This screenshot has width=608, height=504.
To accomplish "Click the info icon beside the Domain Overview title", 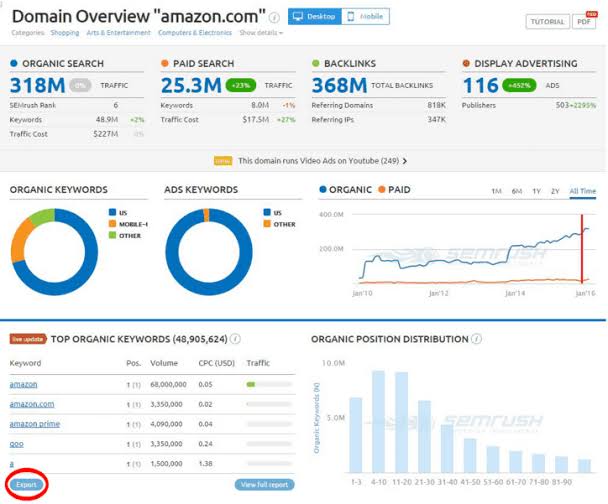I will click(274, 17).
